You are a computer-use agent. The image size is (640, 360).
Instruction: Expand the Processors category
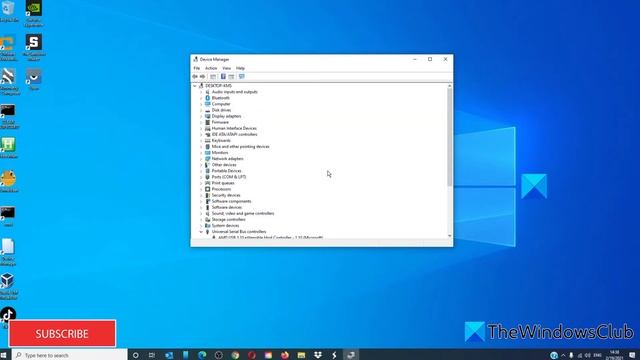(x=201, y=189)
